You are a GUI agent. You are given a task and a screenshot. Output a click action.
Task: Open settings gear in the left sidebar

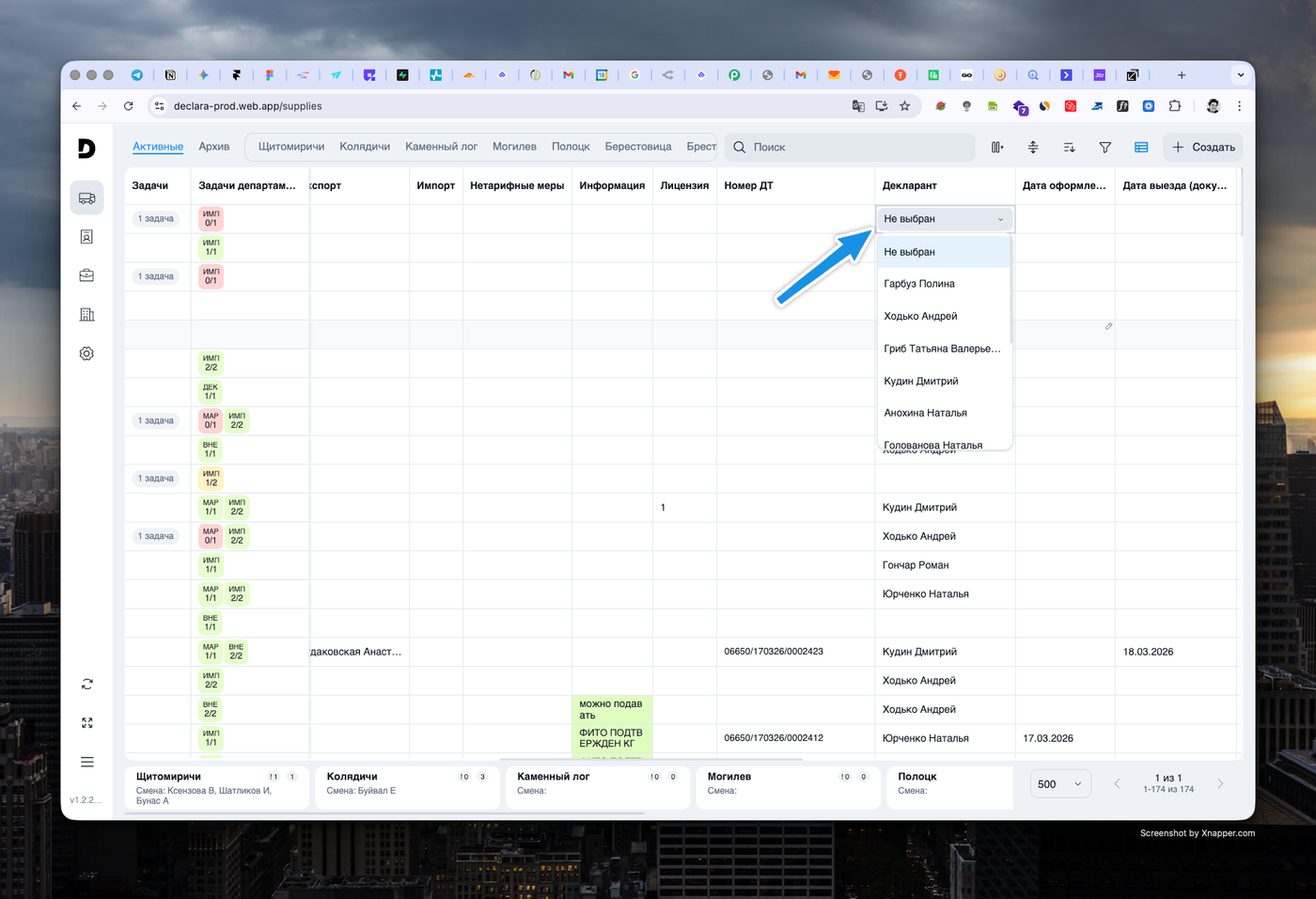pyautogui.click(x=86, y=354)
